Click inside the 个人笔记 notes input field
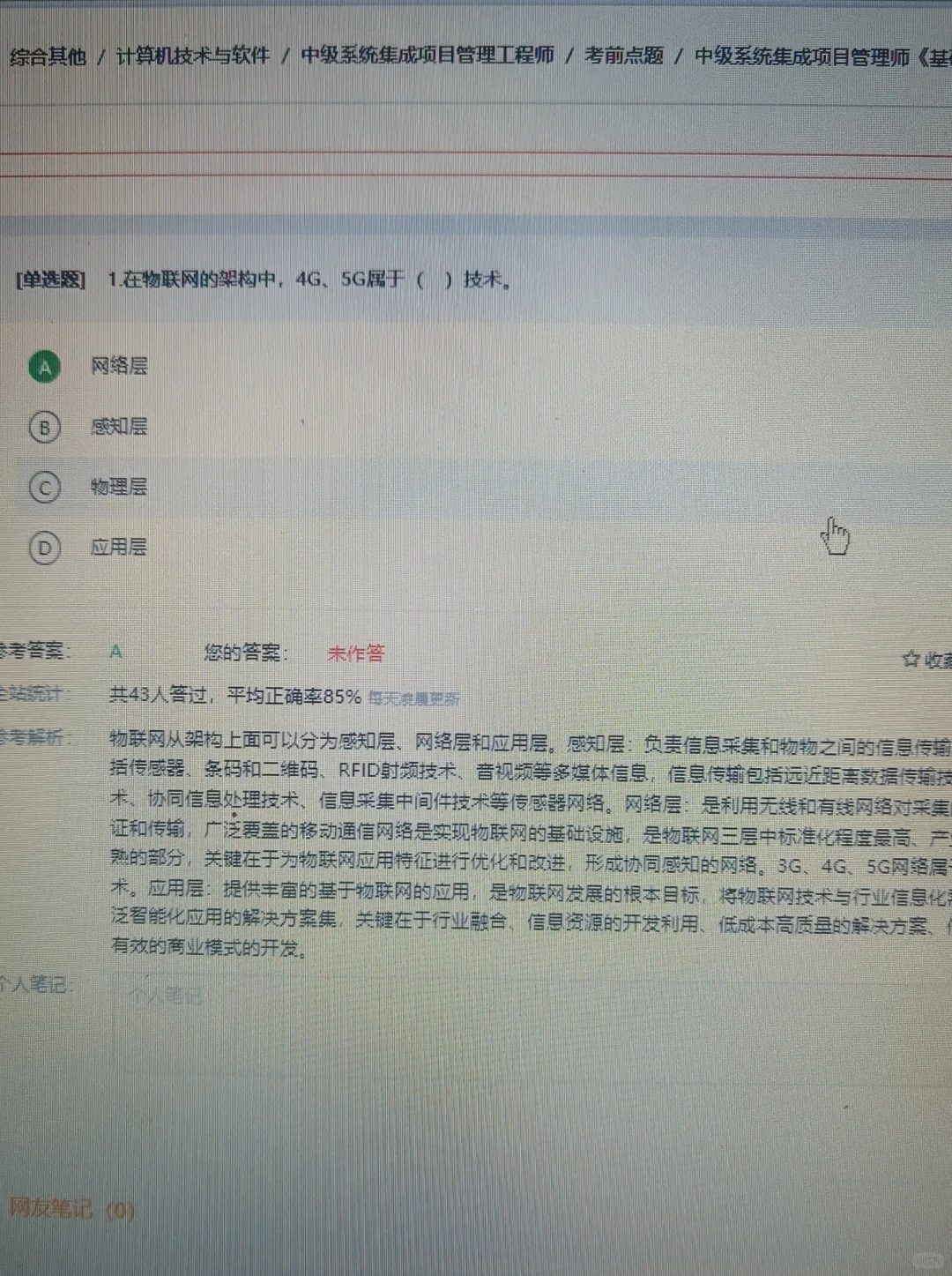 [264, 996]
